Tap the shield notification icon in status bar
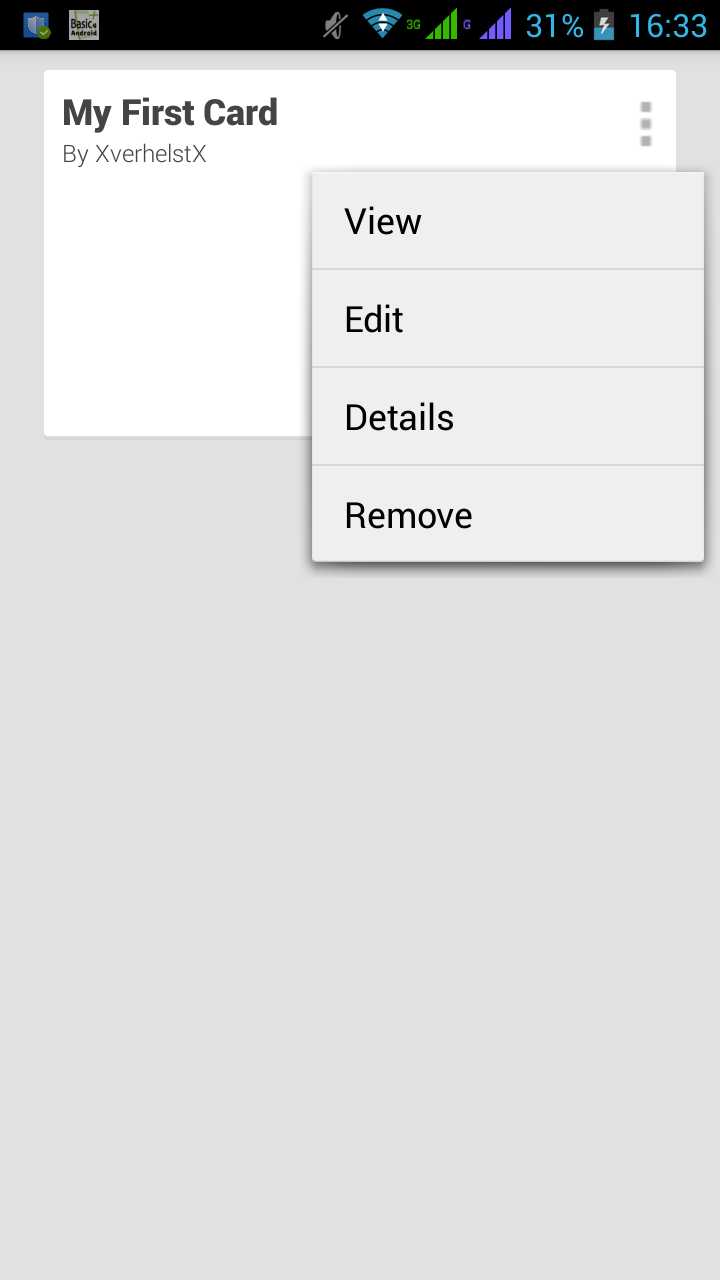The width and height of the screenshot is (720, 1280). tap(37, 25)
